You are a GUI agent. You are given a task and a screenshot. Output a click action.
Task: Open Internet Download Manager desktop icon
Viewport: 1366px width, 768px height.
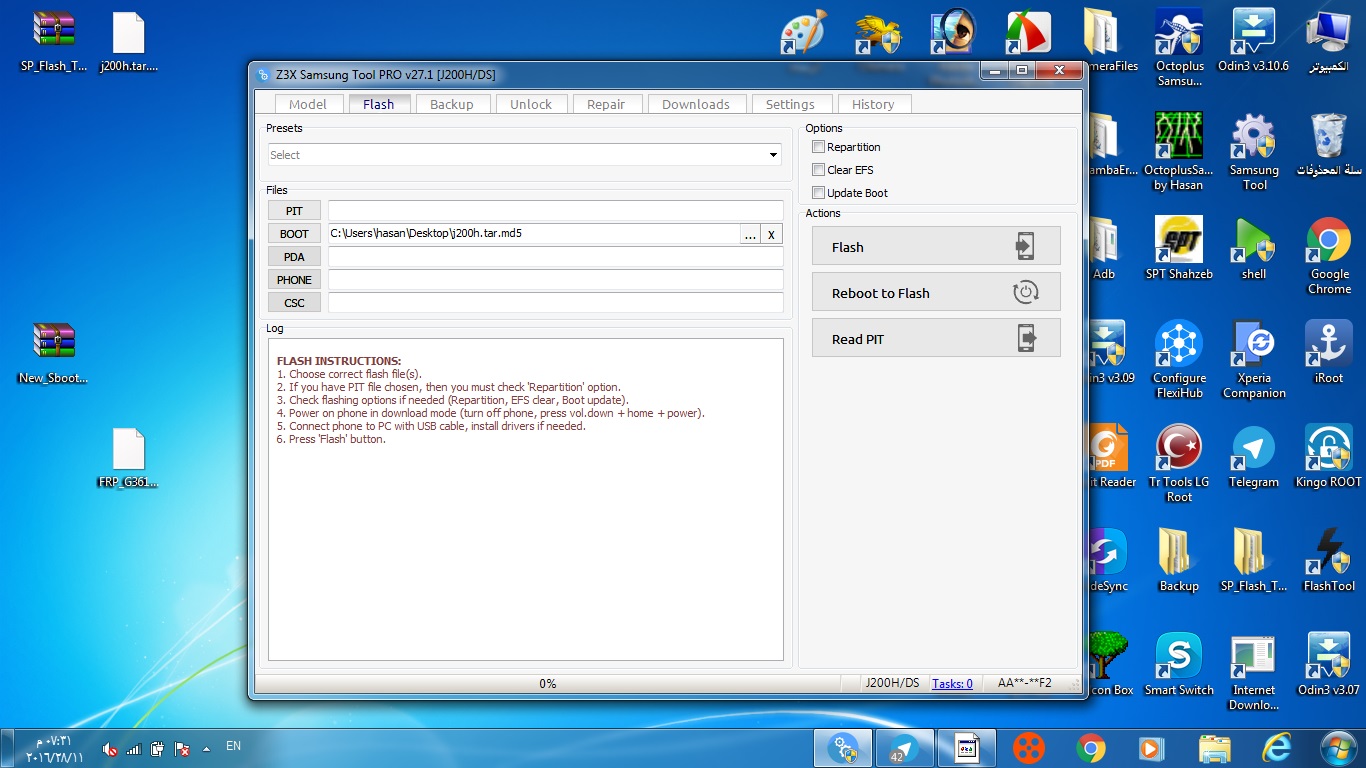click(1254, 672)
